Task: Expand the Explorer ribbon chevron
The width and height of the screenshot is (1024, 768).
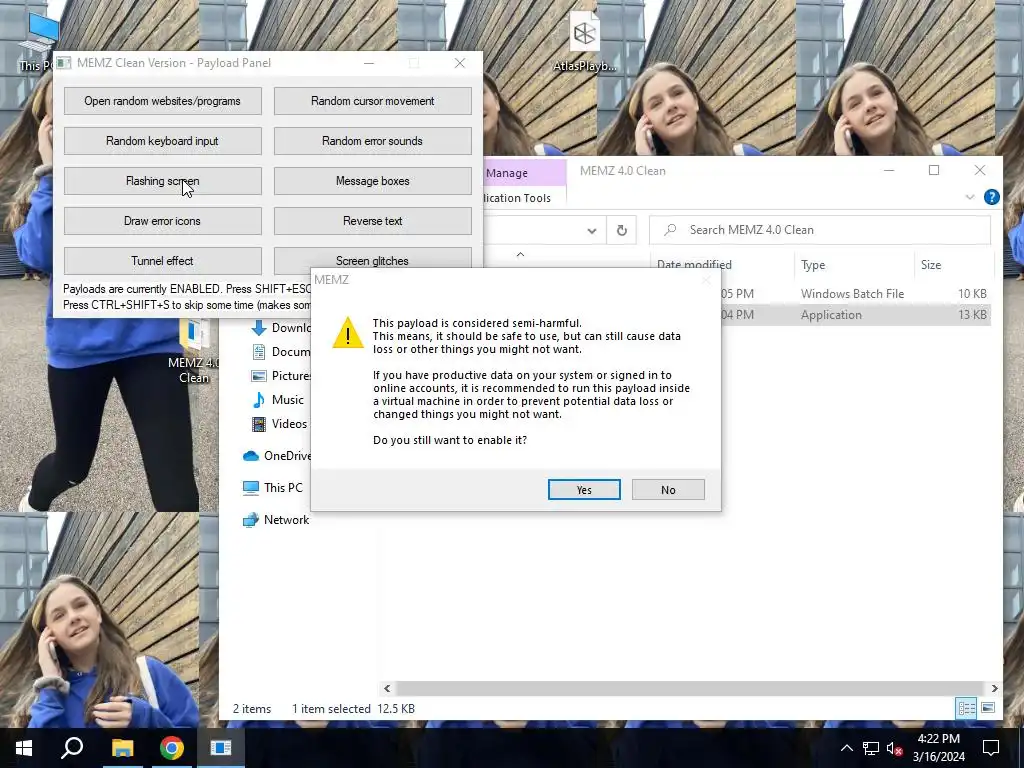Action: 970,197
